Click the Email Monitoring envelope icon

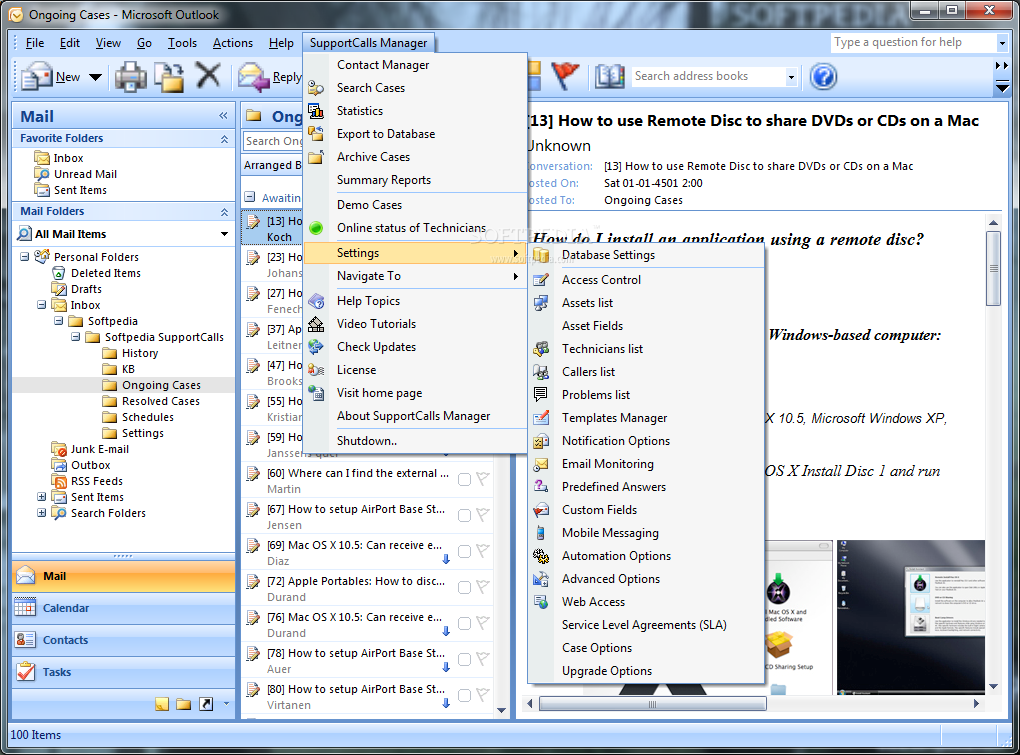click(x=541, y=464)
